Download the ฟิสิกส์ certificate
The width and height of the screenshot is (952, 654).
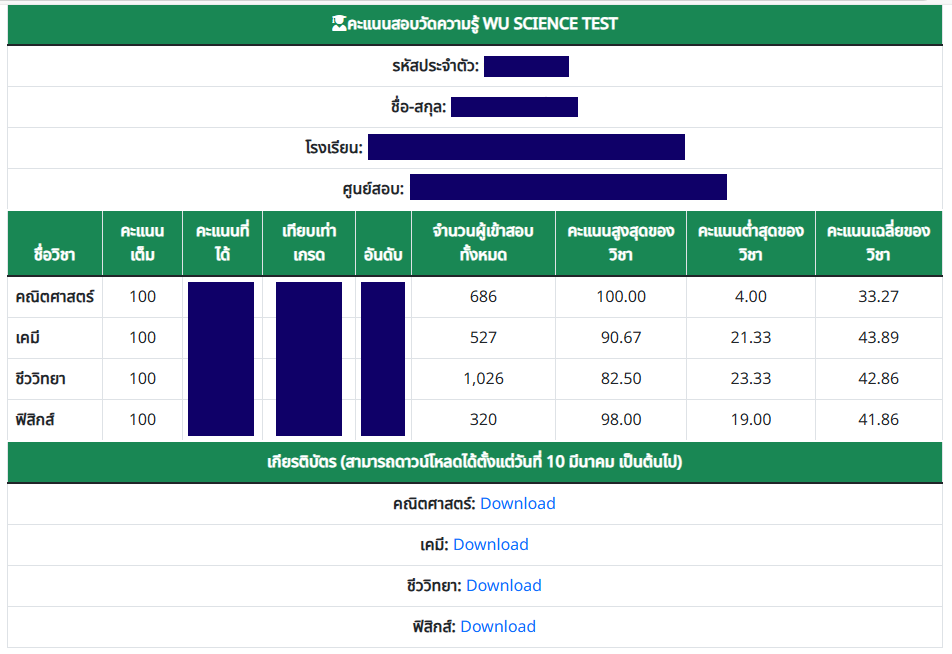coord(498,627)
